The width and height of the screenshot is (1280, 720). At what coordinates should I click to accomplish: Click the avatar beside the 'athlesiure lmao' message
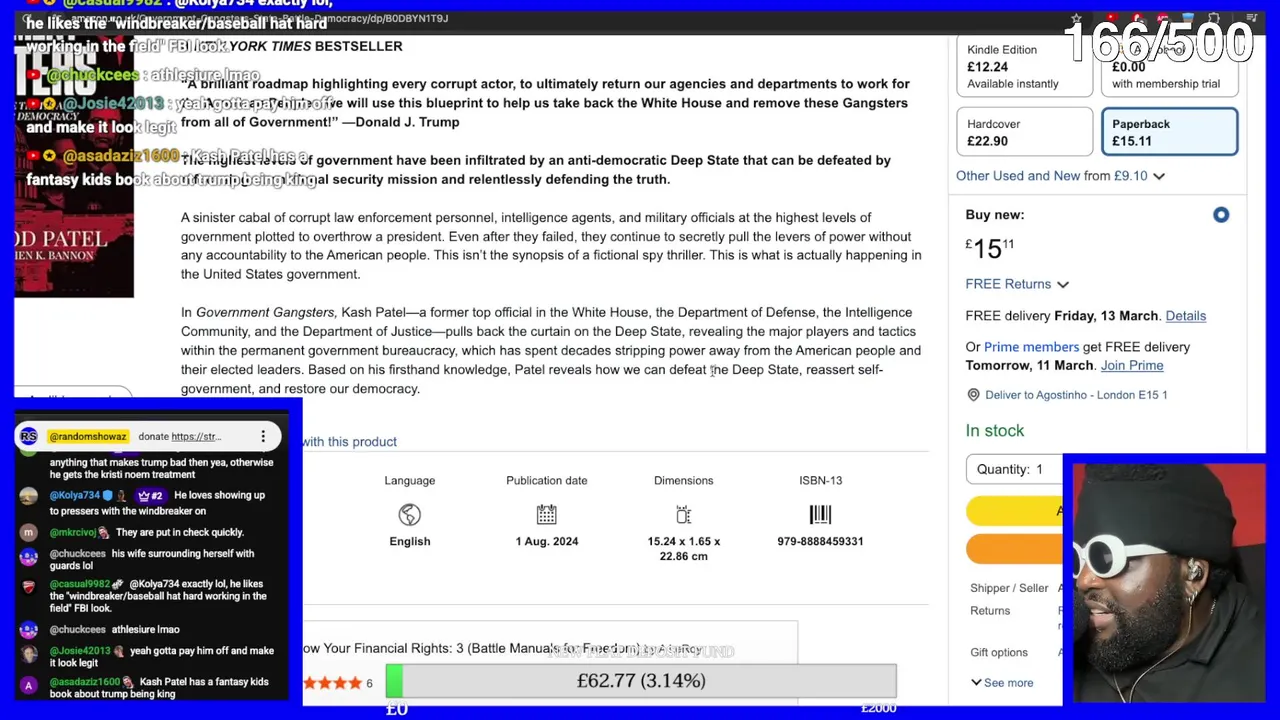click(28, 630)
